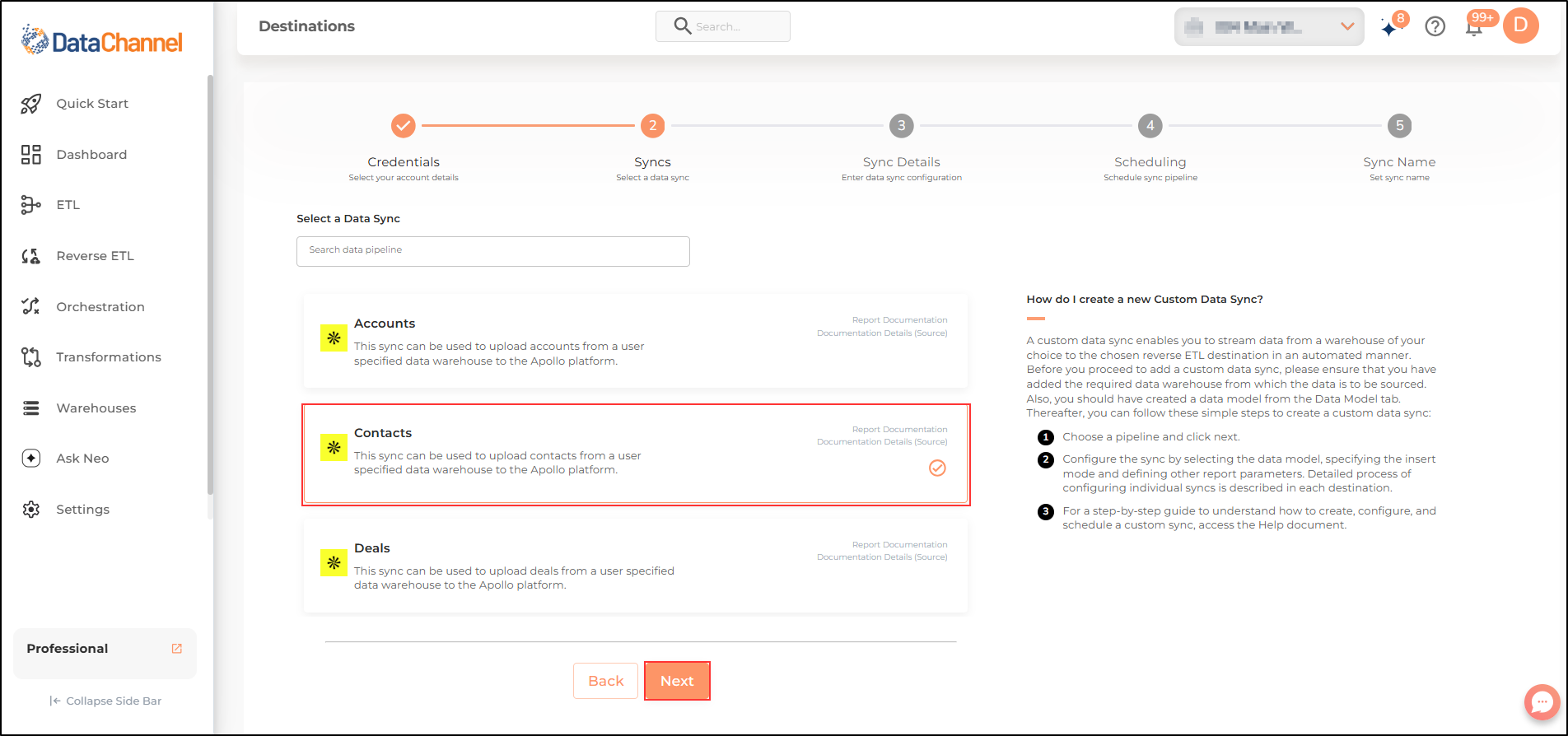This screenshot has width=1568, height=736.
Task: Click the sidebar vertical scrollbar
Action: coord(210,284)
